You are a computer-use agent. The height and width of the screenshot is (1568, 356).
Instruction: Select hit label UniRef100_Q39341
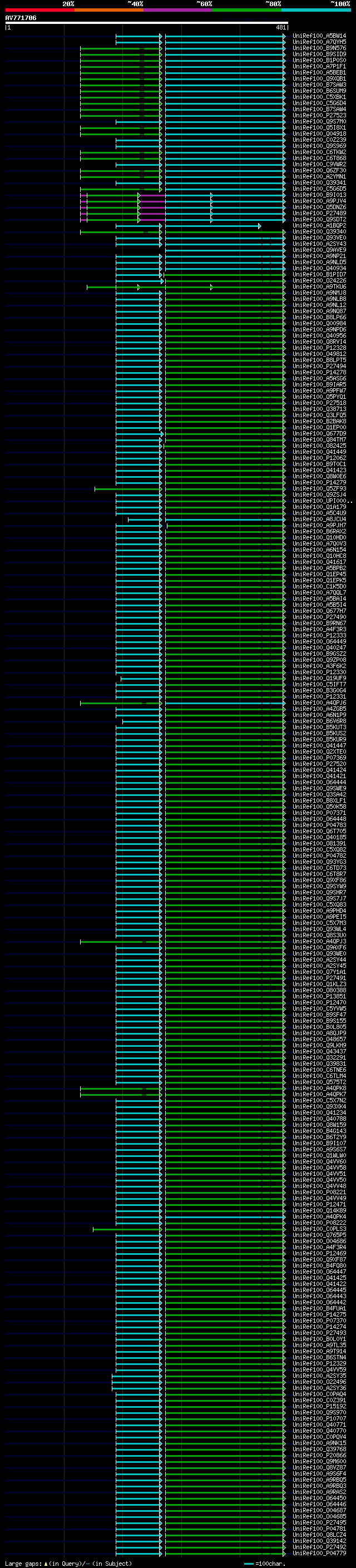319,182
